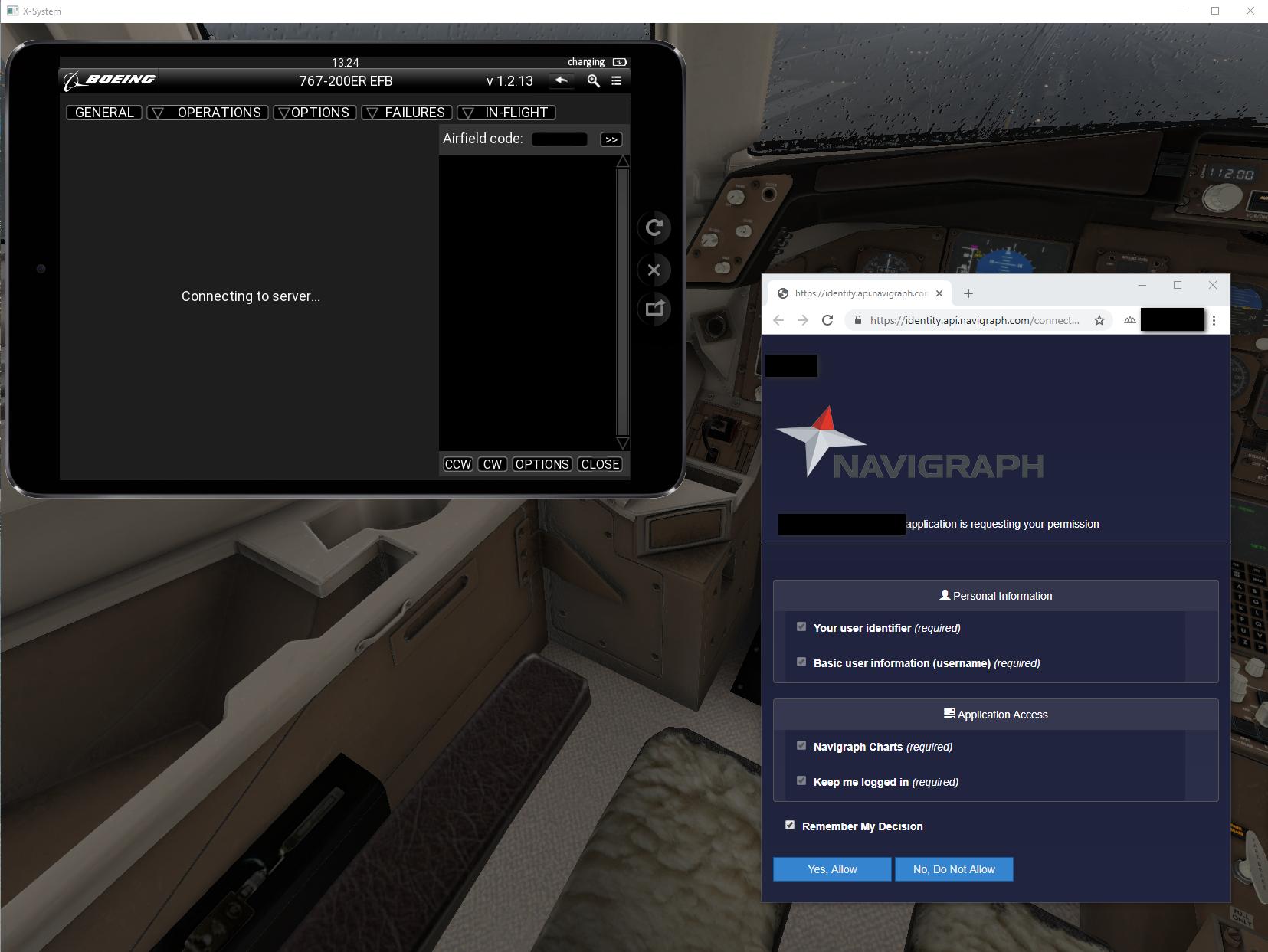The height and width of the screenshot is (952, 1268).
Task: Uncheck Remember My Decision
Action: (x=790, y=825)
